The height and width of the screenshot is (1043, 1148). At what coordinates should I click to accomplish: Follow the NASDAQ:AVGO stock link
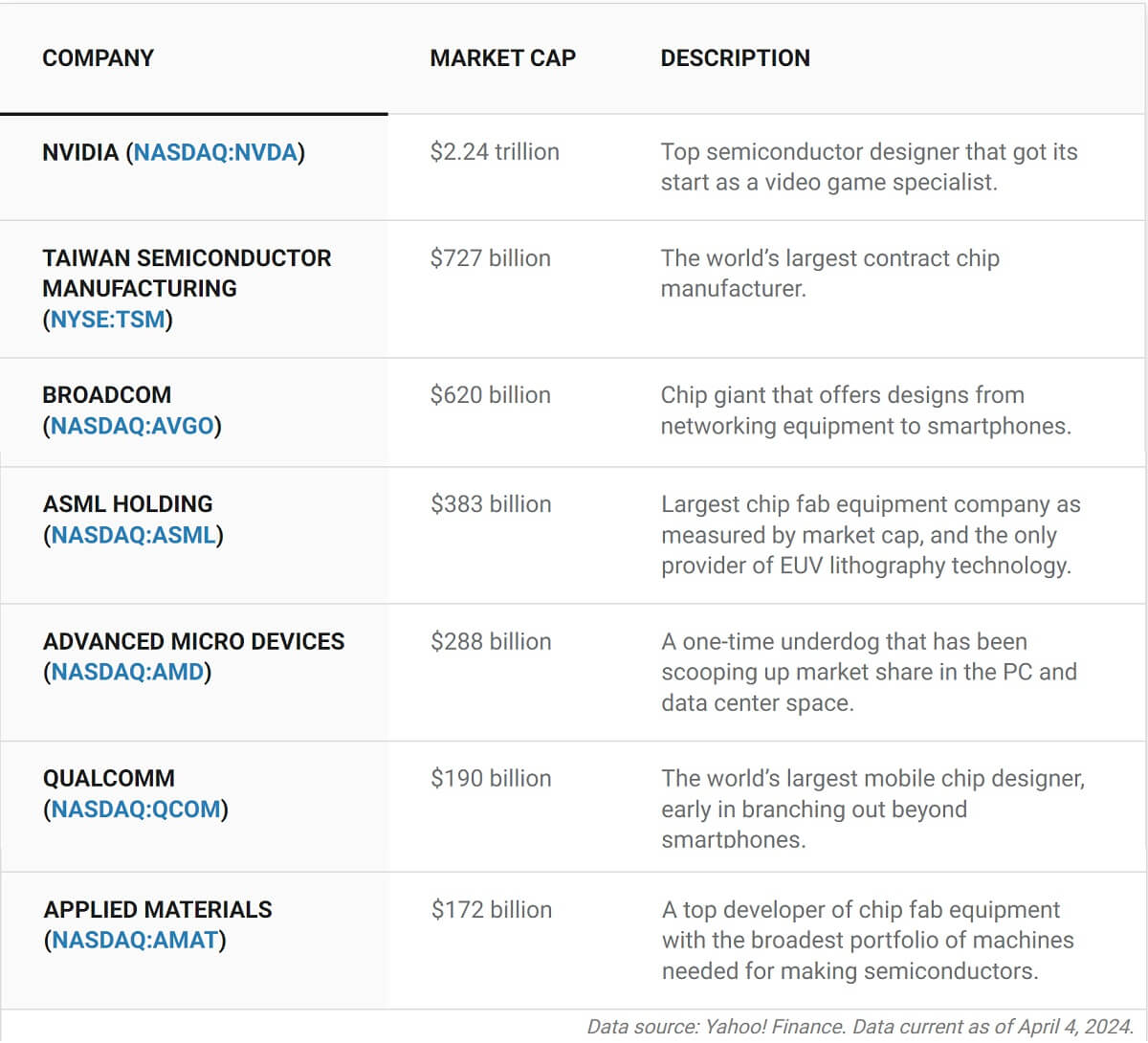[132, 426]
